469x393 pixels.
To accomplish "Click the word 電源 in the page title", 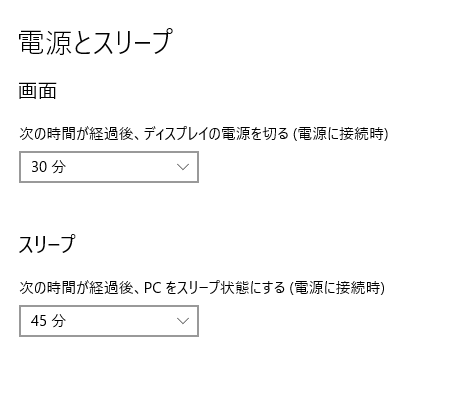I will pyautogui.click(x=45, y=42).
